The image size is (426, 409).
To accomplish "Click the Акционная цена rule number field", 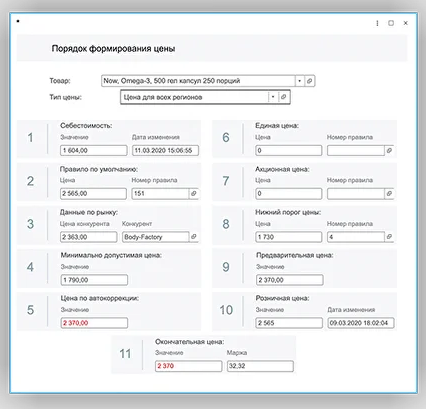I will click(x=356, y=194).
